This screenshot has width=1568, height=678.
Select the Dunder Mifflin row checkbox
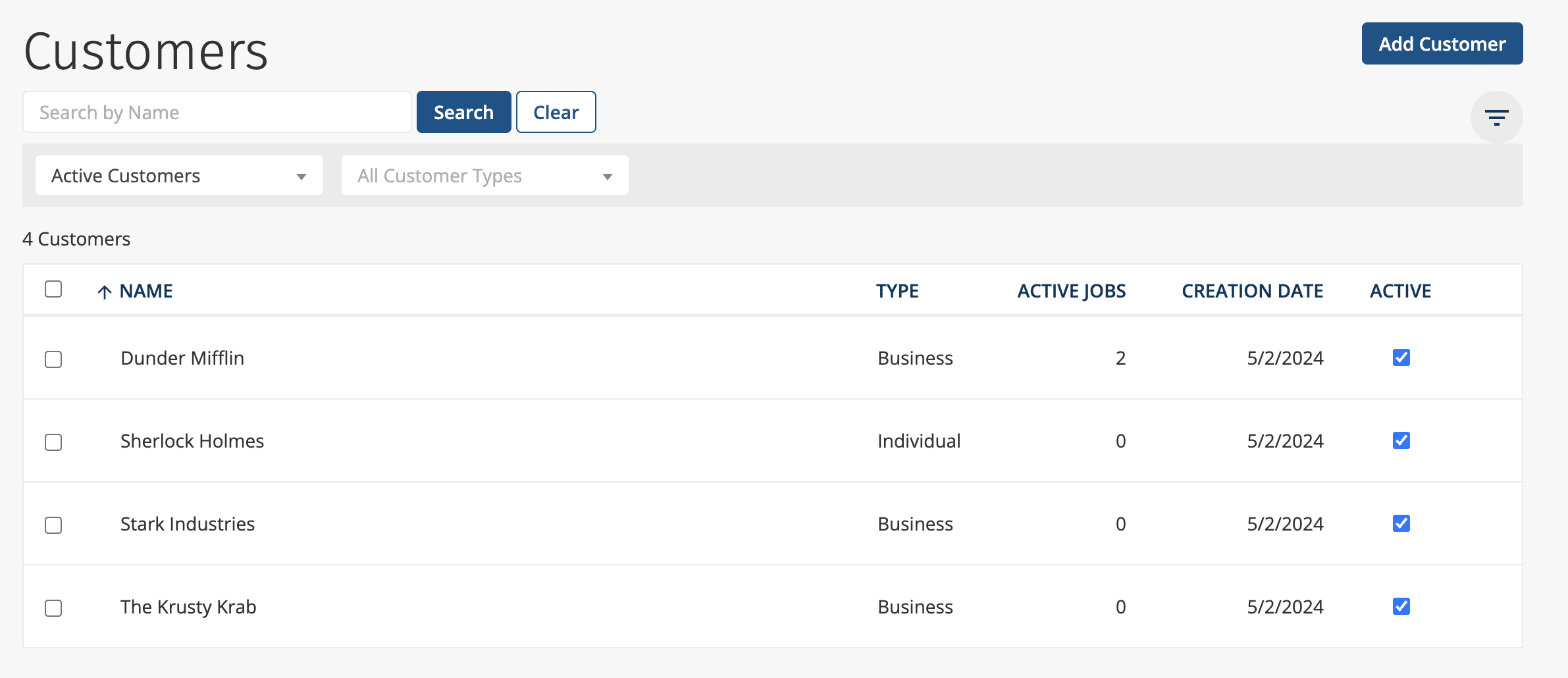click(x=53, y=359)
